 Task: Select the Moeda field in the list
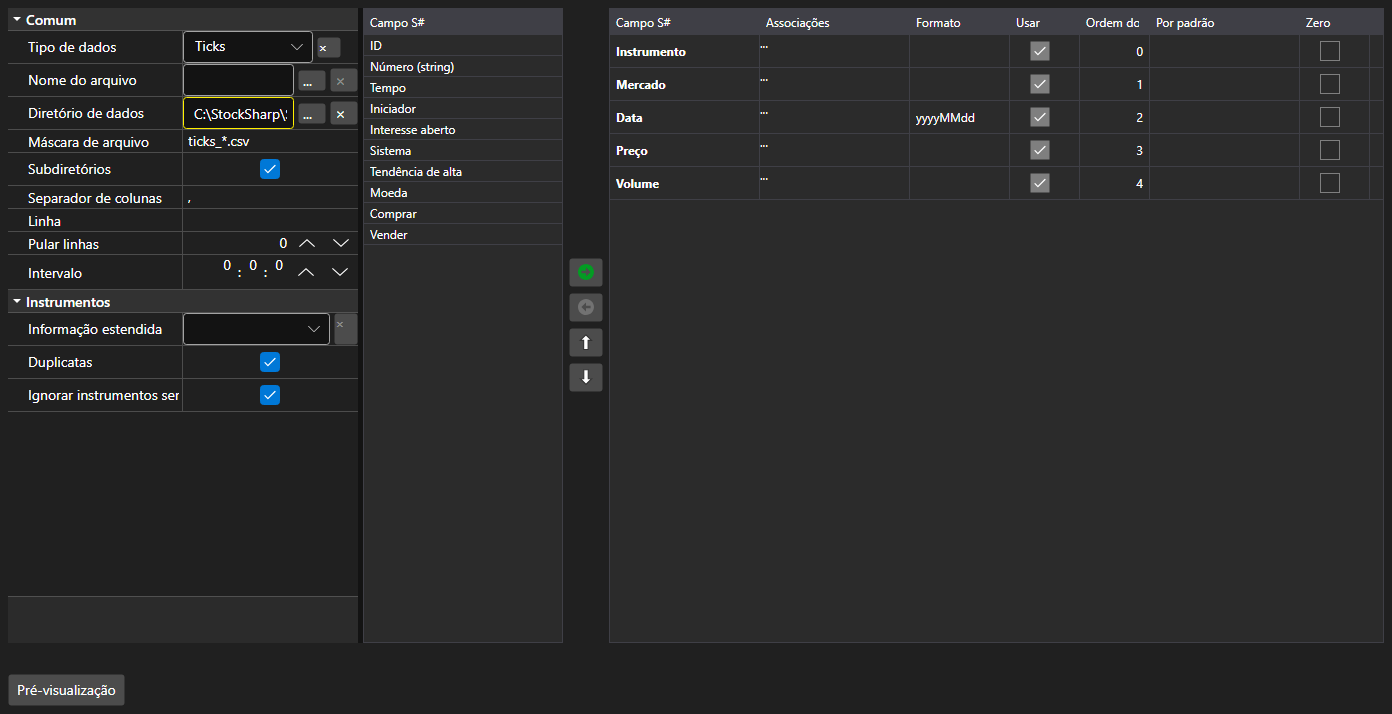(x=463, y=193)
